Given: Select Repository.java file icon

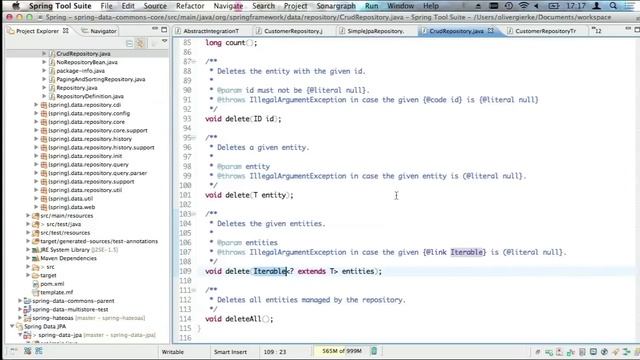Looking at the screenshot, I should pyautogui.click(x=52, y=88).
